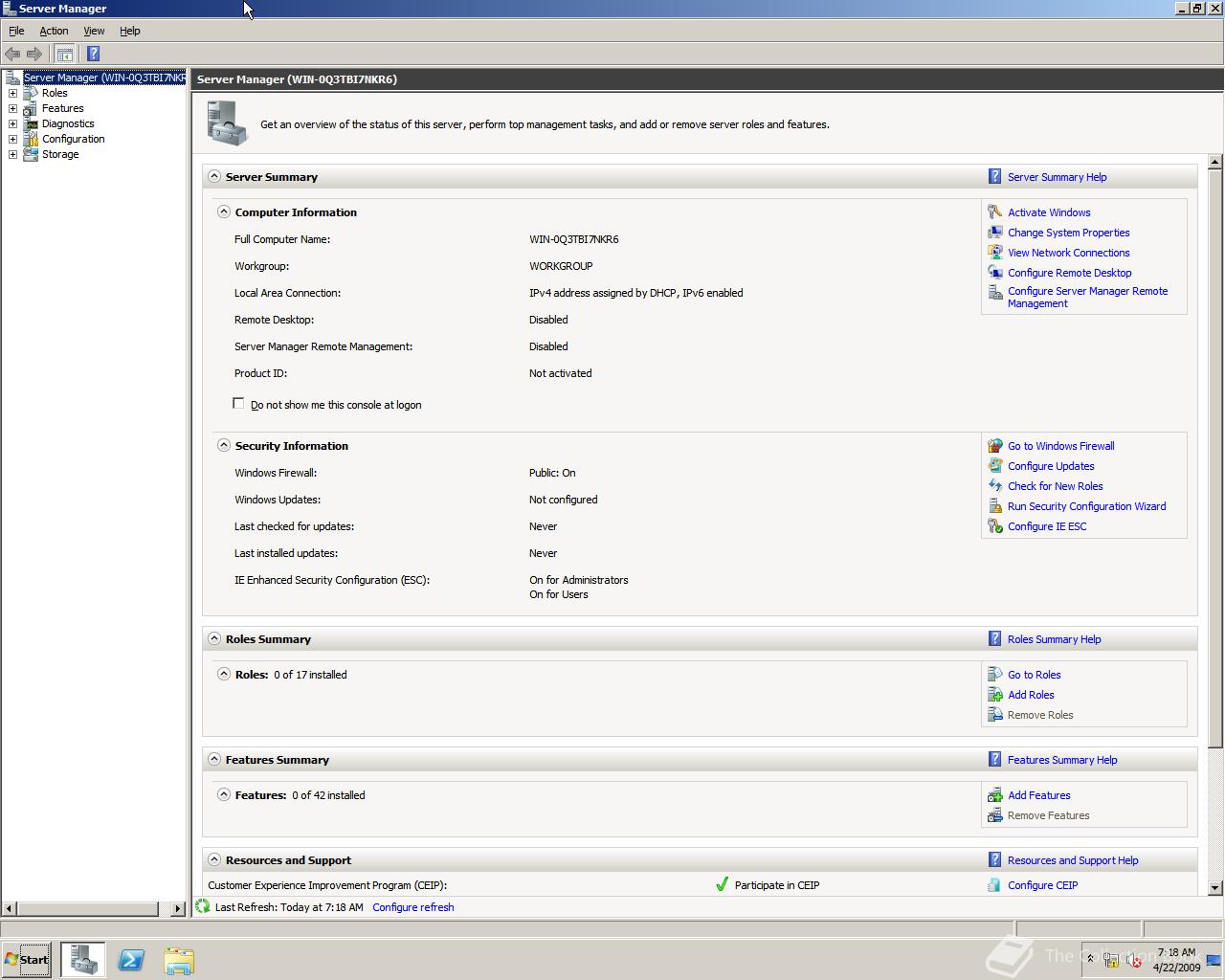Select the Storage tree item label
This screenshot has width=1225, height=980.
(x=60, y=154)
